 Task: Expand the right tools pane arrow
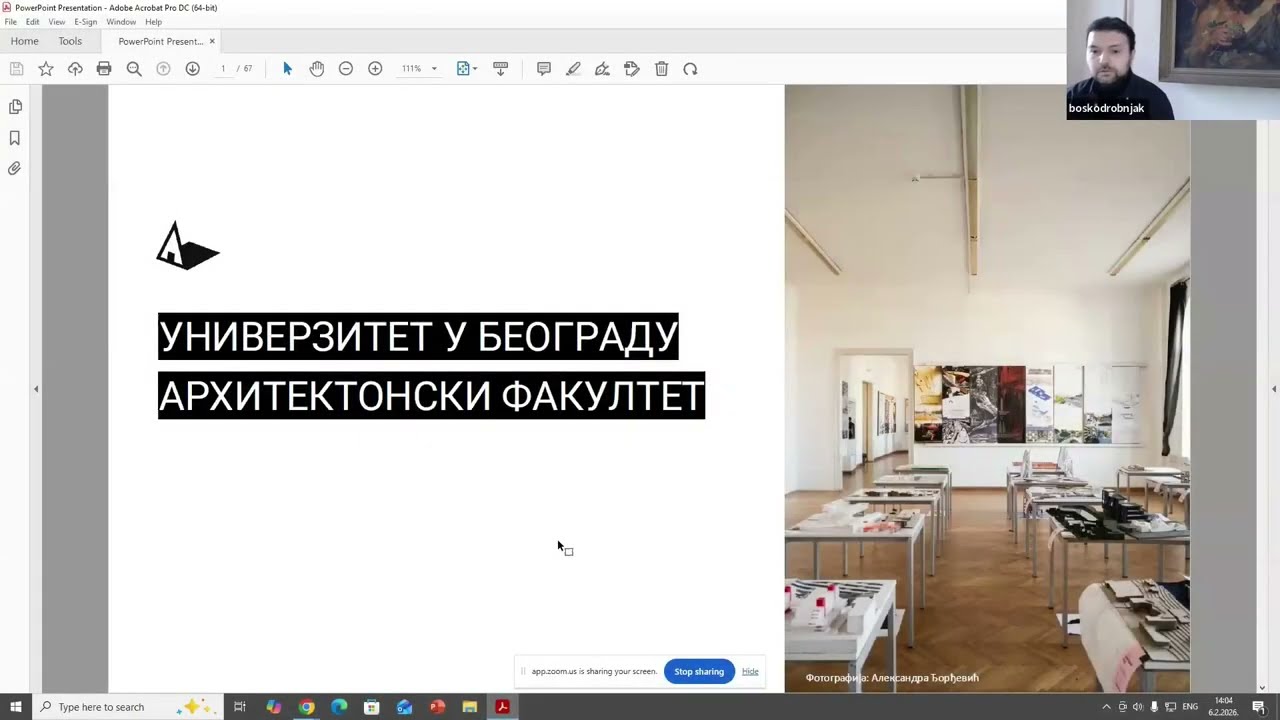(1274, 389)
